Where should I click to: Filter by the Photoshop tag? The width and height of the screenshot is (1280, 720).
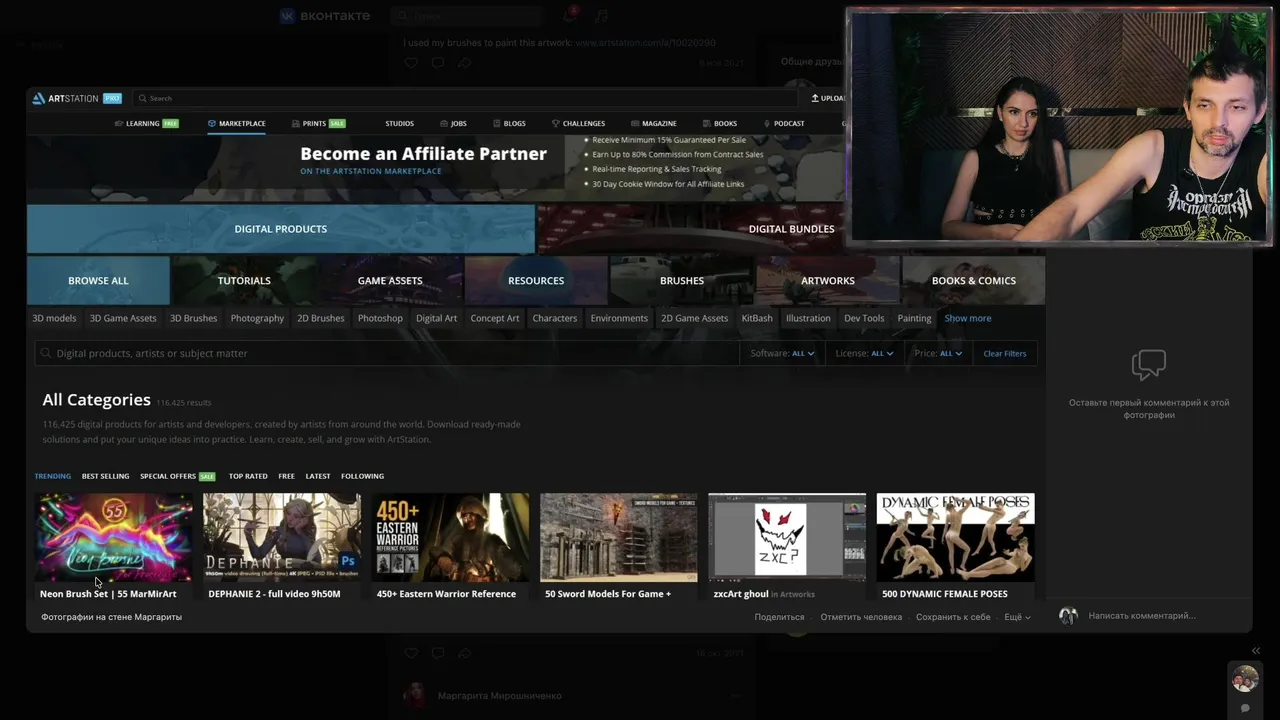[380, 318]
